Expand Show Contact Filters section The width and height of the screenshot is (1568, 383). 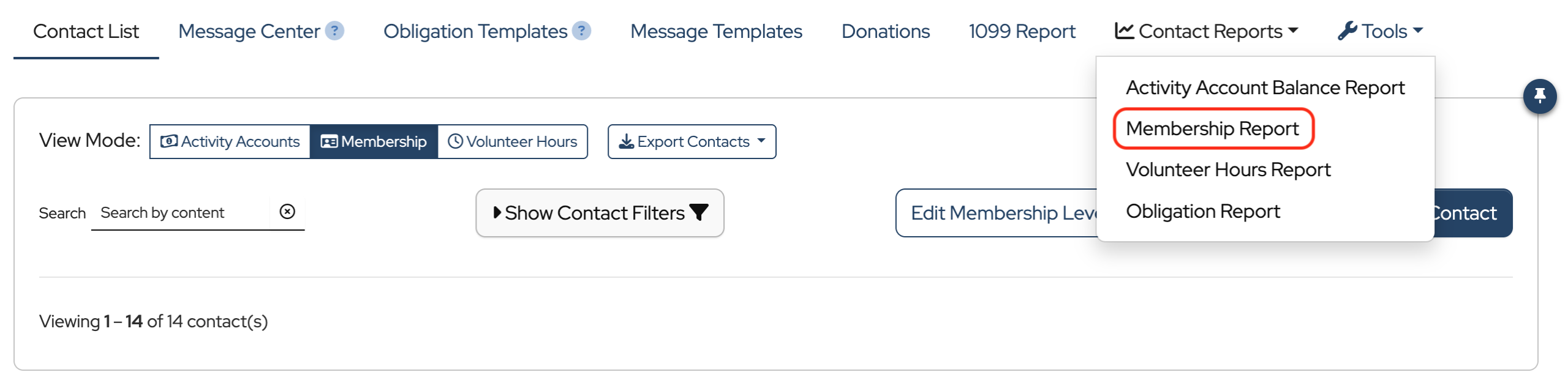tap(599, 213)
